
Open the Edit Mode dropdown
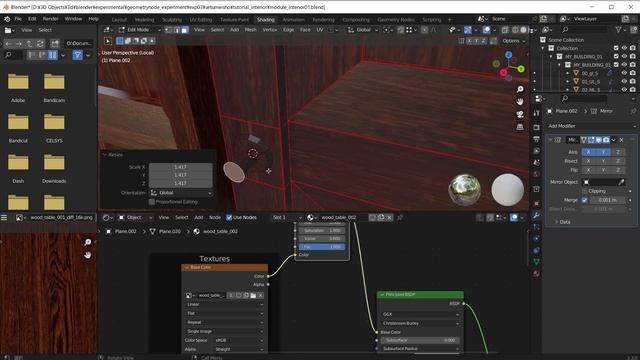point(140,30)
